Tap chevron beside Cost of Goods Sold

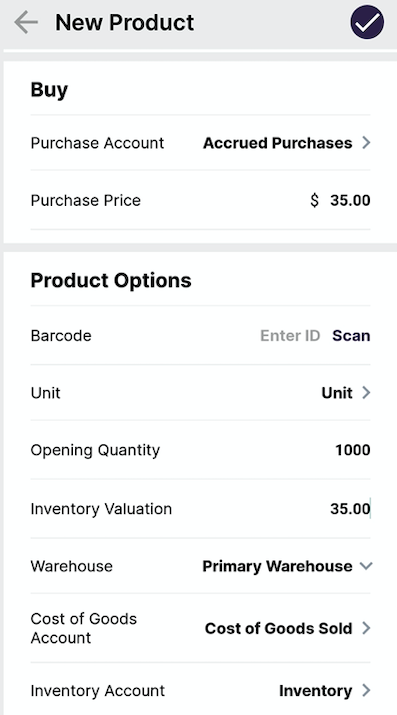(366, 628)
